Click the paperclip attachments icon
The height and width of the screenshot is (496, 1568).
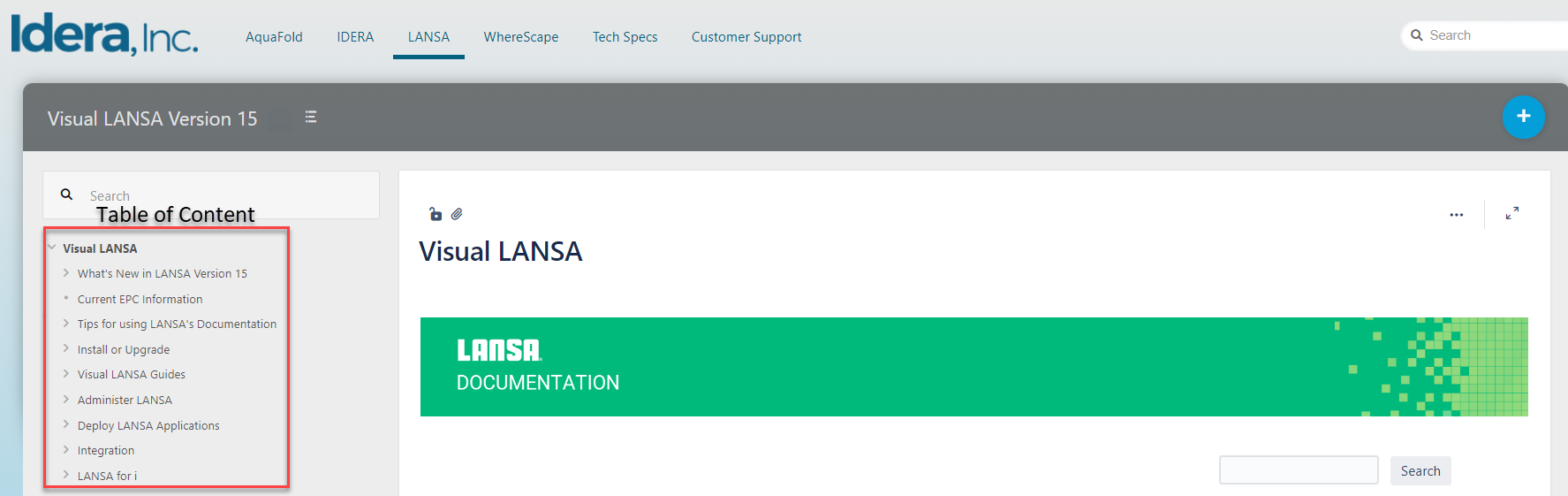click(x=457, y=214)
